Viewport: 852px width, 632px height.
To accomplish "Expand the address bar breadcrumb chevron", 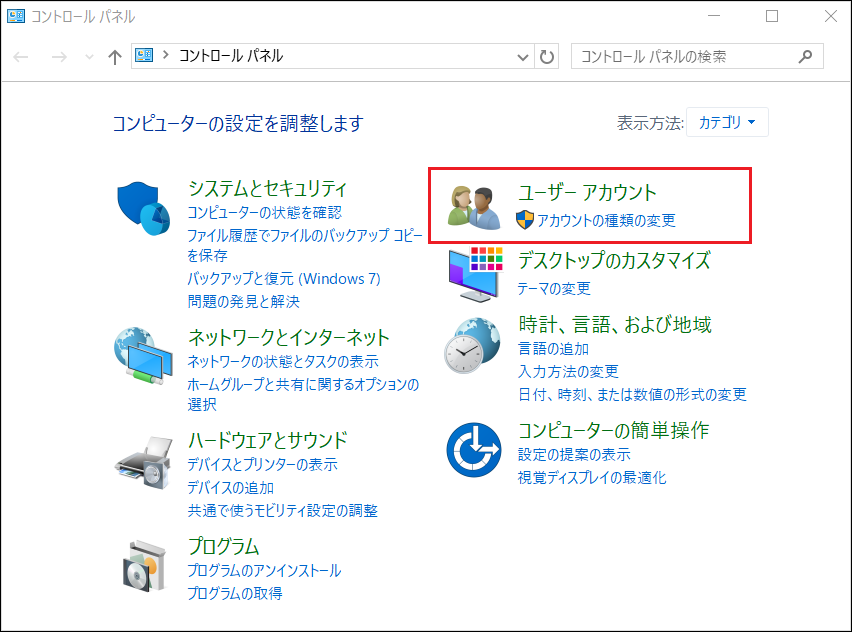I will tap(165, 57).
